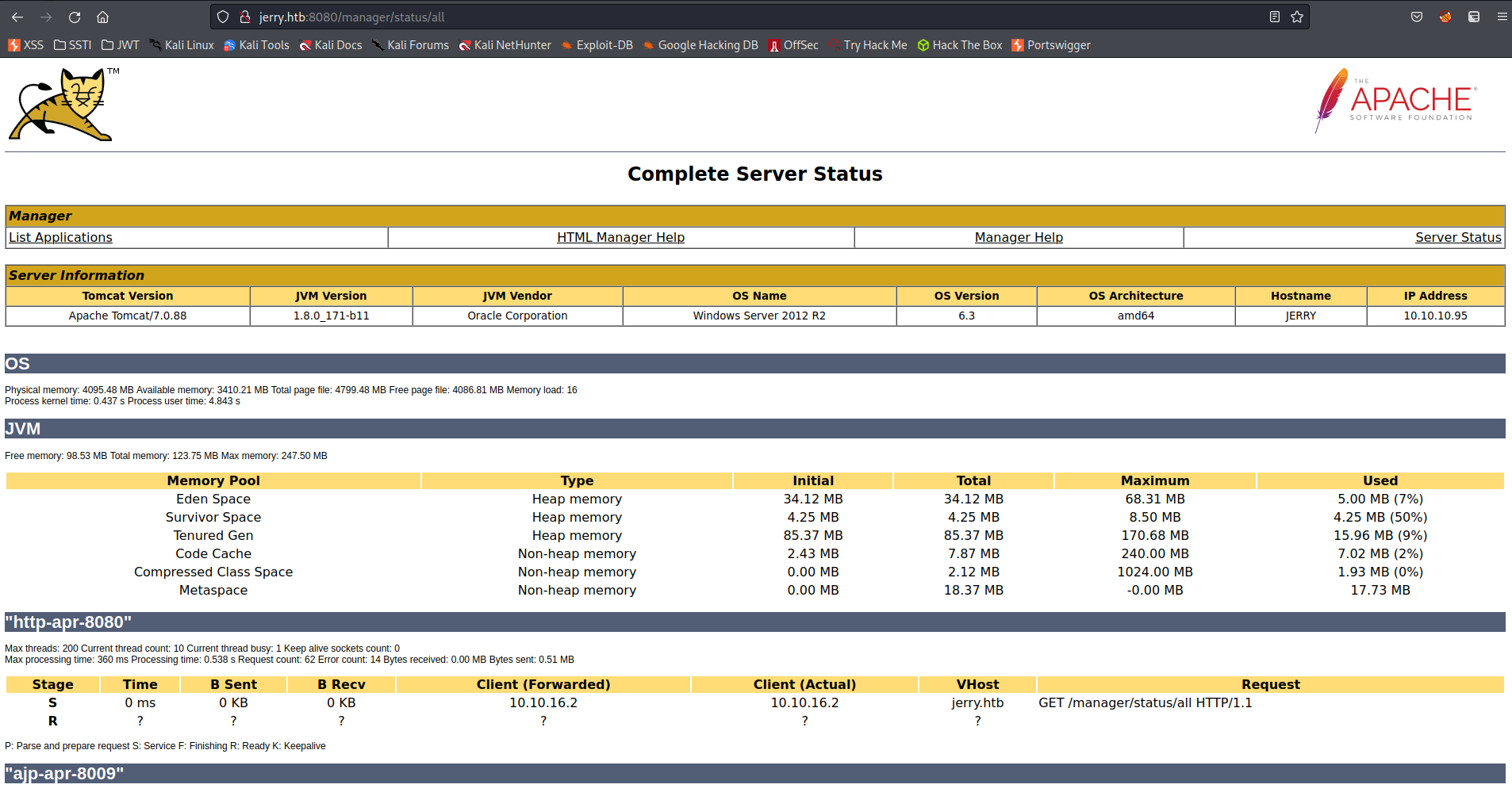Click the jerry.htb VHost cell

(977, 702)
